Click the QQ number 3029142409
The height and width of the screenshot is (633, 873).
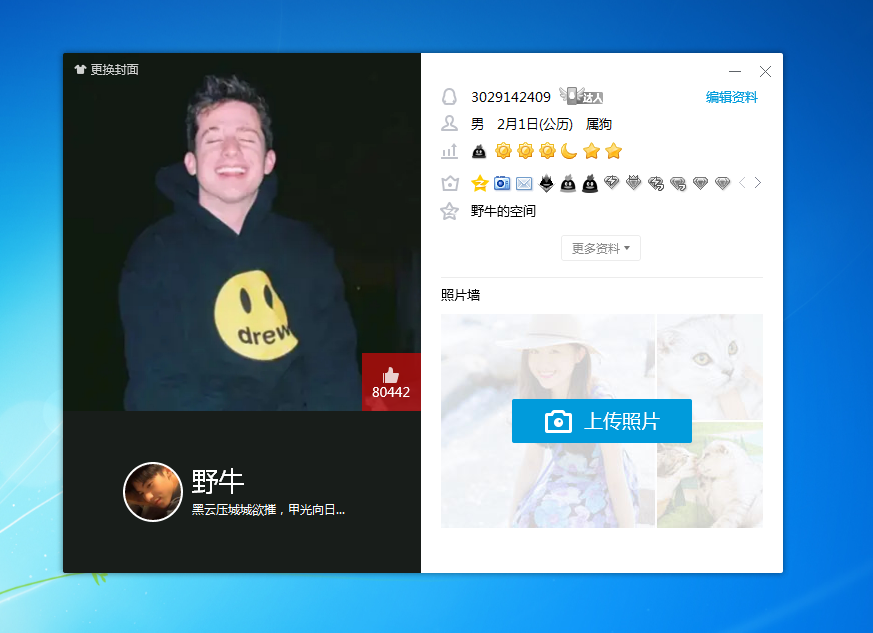(x=511, y=97)
